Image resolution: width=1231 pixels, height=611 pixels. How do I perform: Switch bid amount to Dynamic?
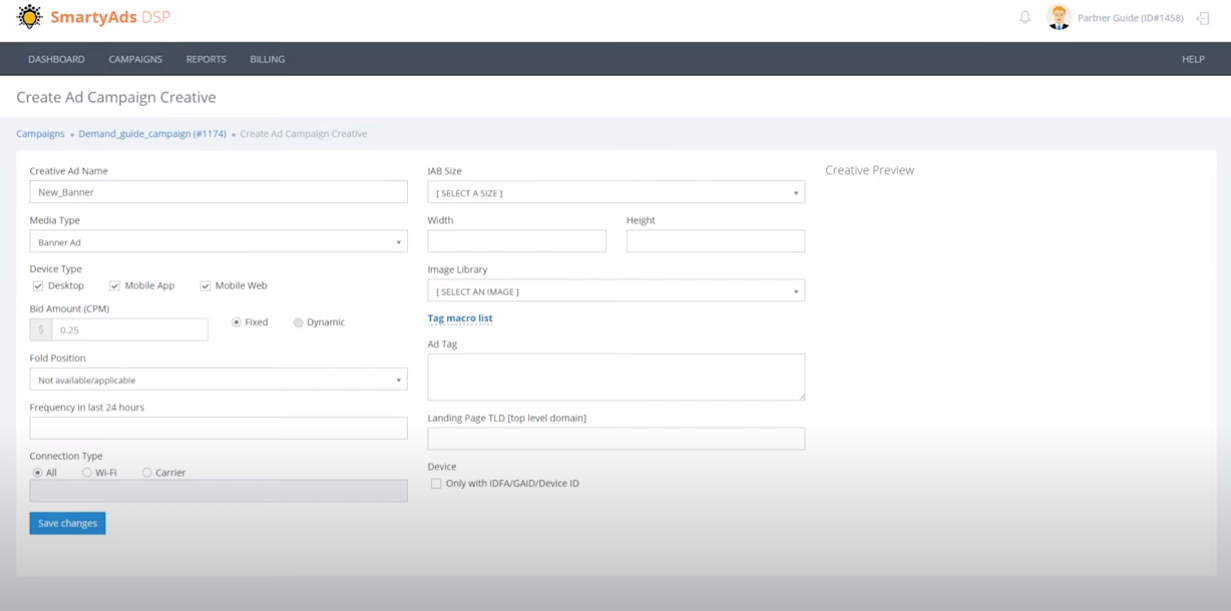point(298,322)
